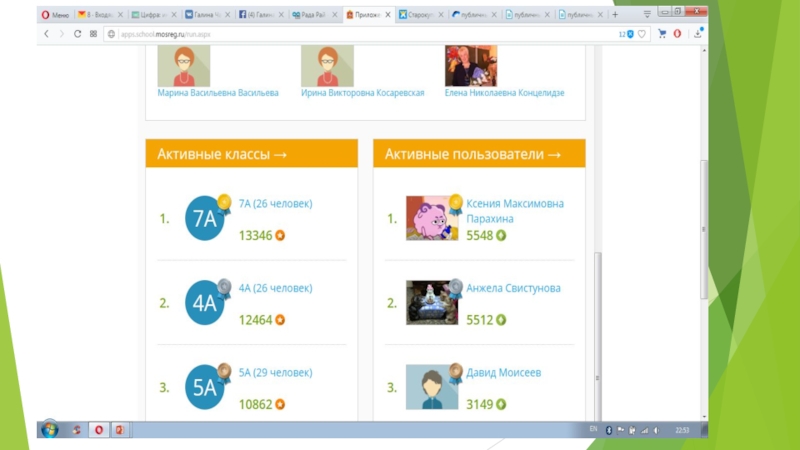Click the green icon beside 3149
Image resolution: width=800 pixels, height=450 pixels.
tap(501, 405)
